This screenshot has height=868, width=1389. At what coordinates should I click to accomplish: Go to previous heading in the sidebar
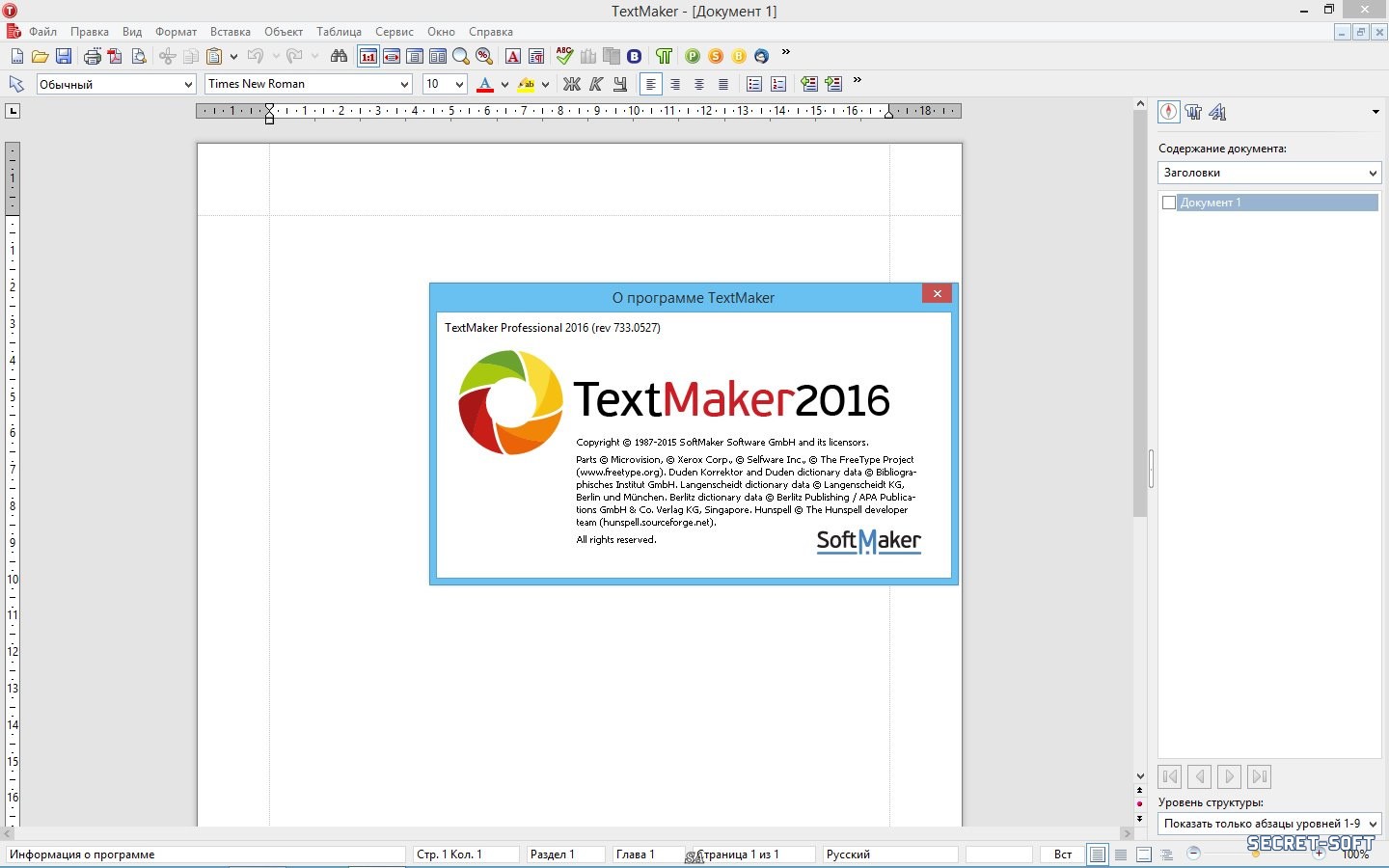coord(1200,776)
